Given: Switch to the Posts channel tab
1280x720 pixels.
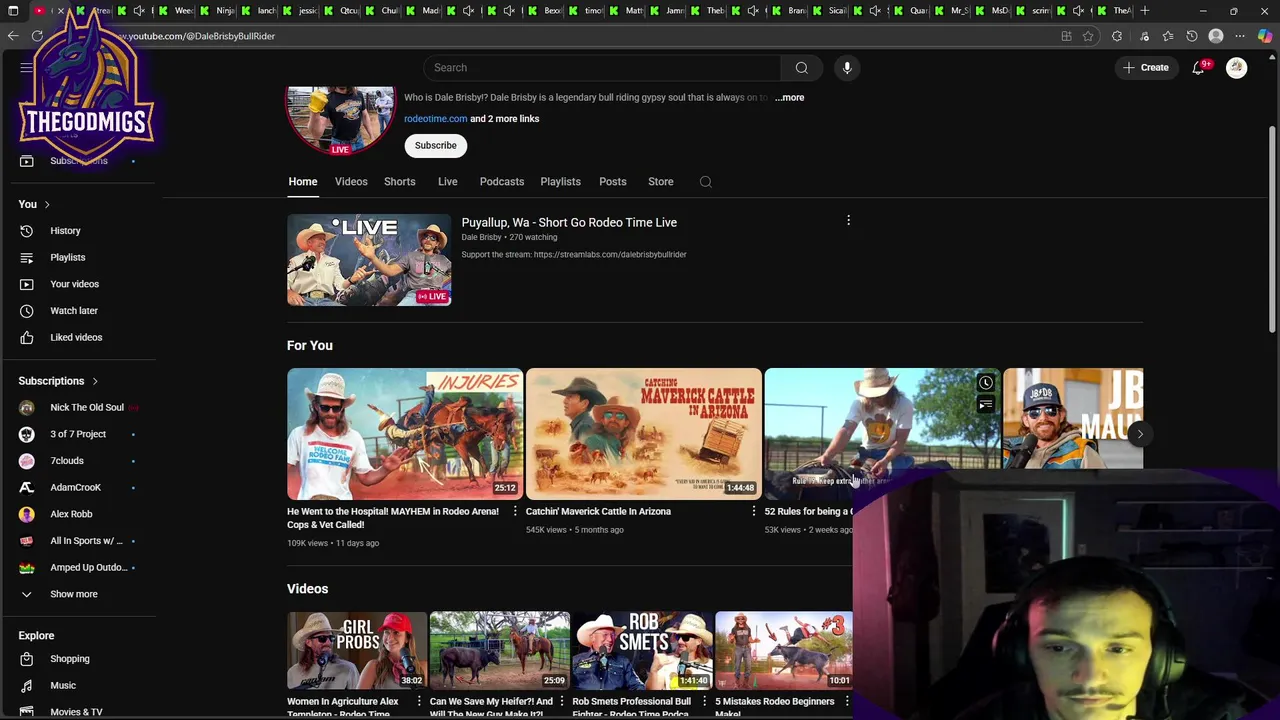Looking at the screenshot, I should (x=613, y=182).
